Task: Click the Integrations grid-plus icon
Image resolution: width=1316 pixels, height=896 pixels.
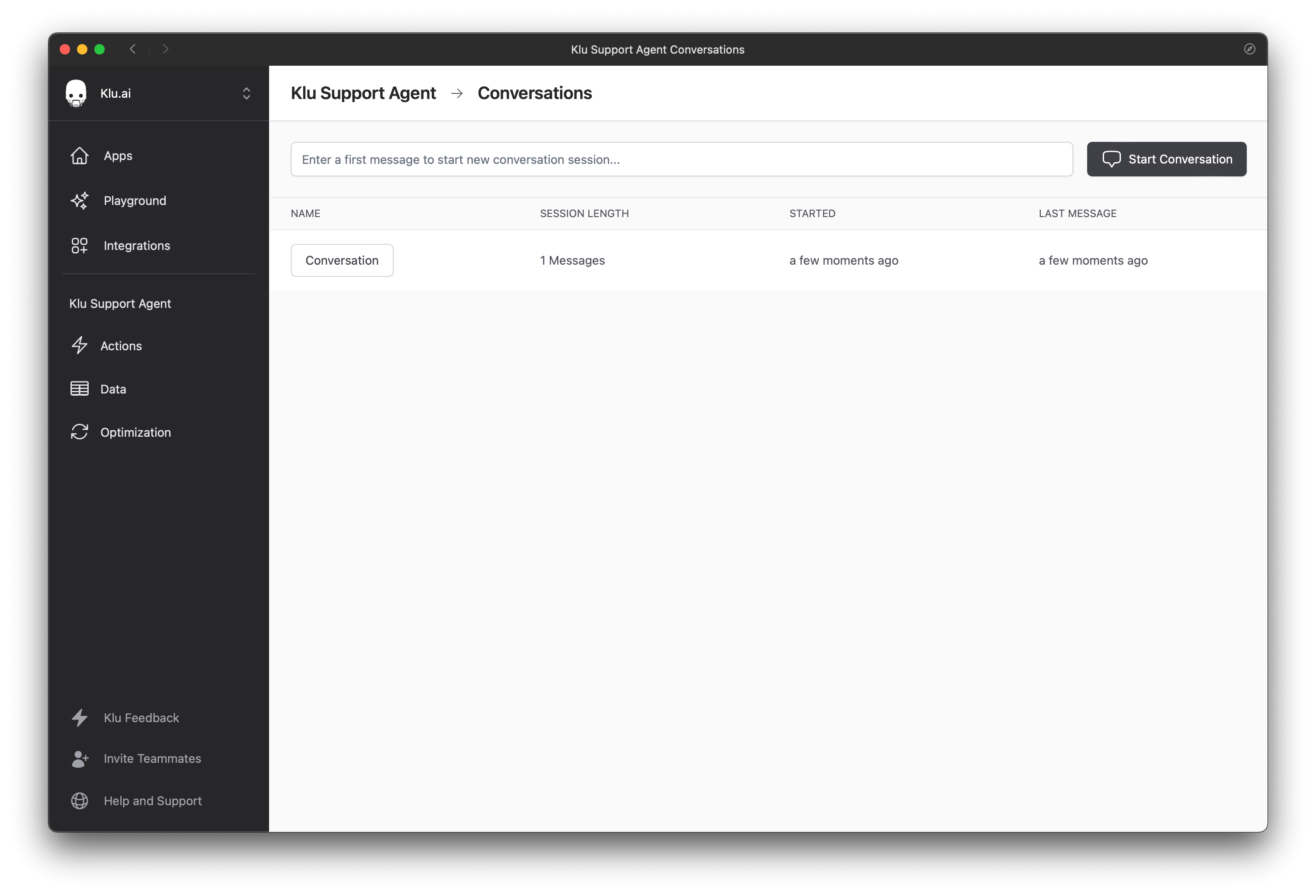Action: (79, 246)
